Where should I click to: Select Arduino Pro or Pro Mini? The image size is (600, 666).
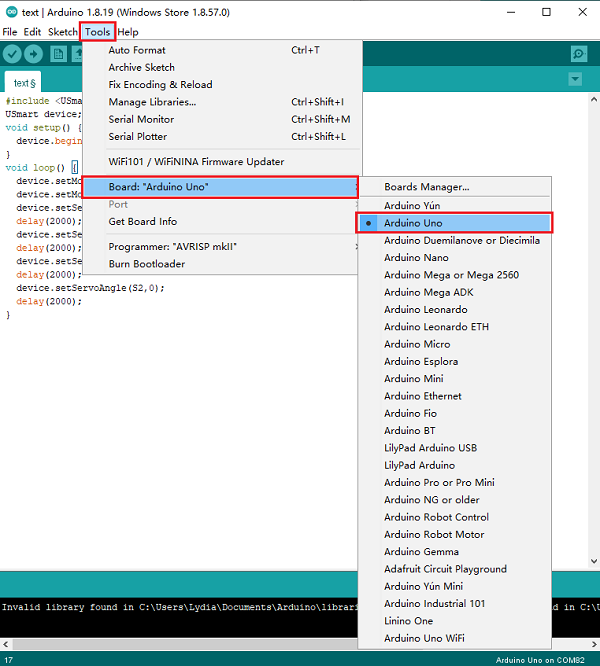tap(454, 483)
